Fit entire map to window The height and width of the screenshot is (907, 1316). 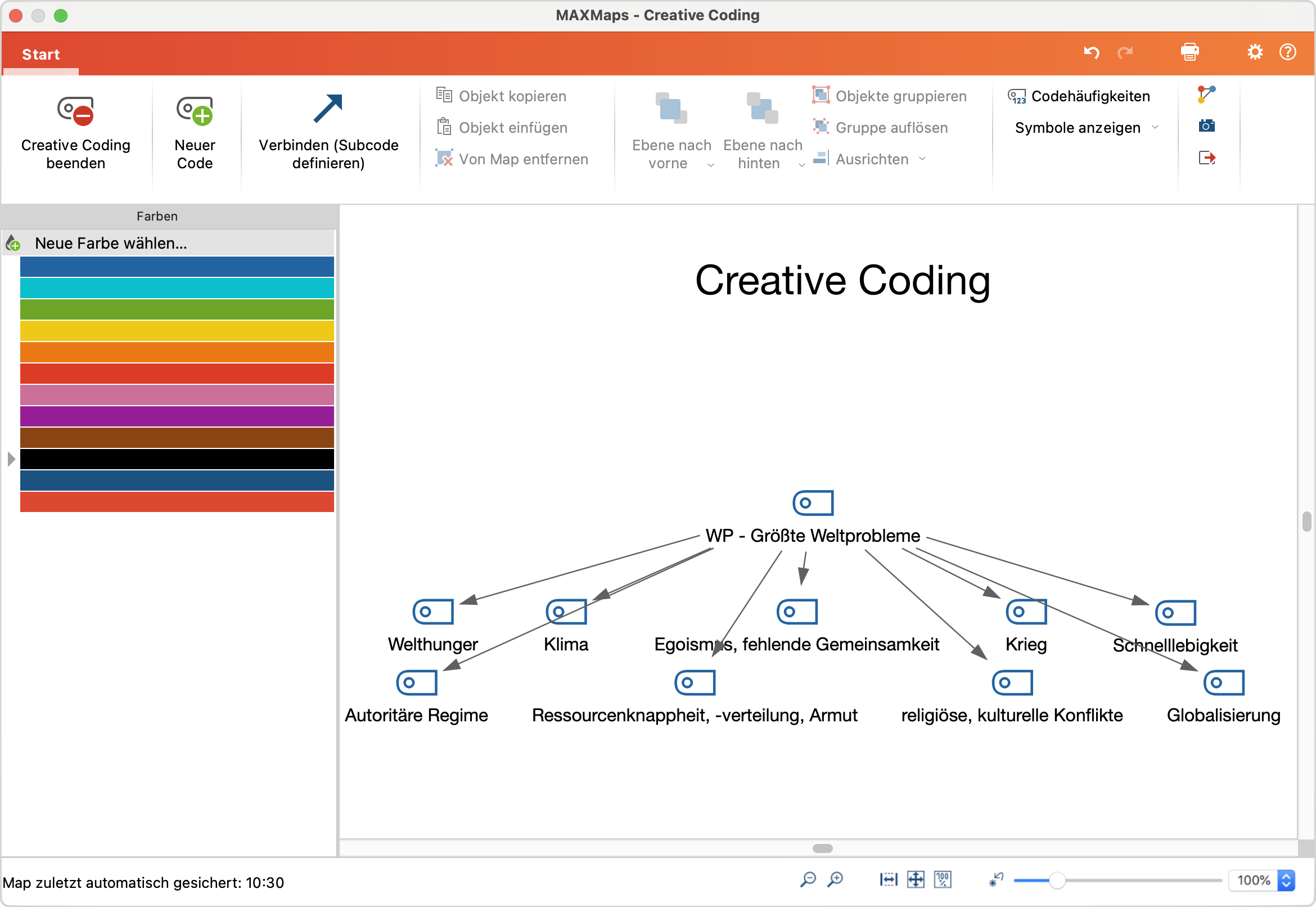pyautogui.click(x=916, y=881)
